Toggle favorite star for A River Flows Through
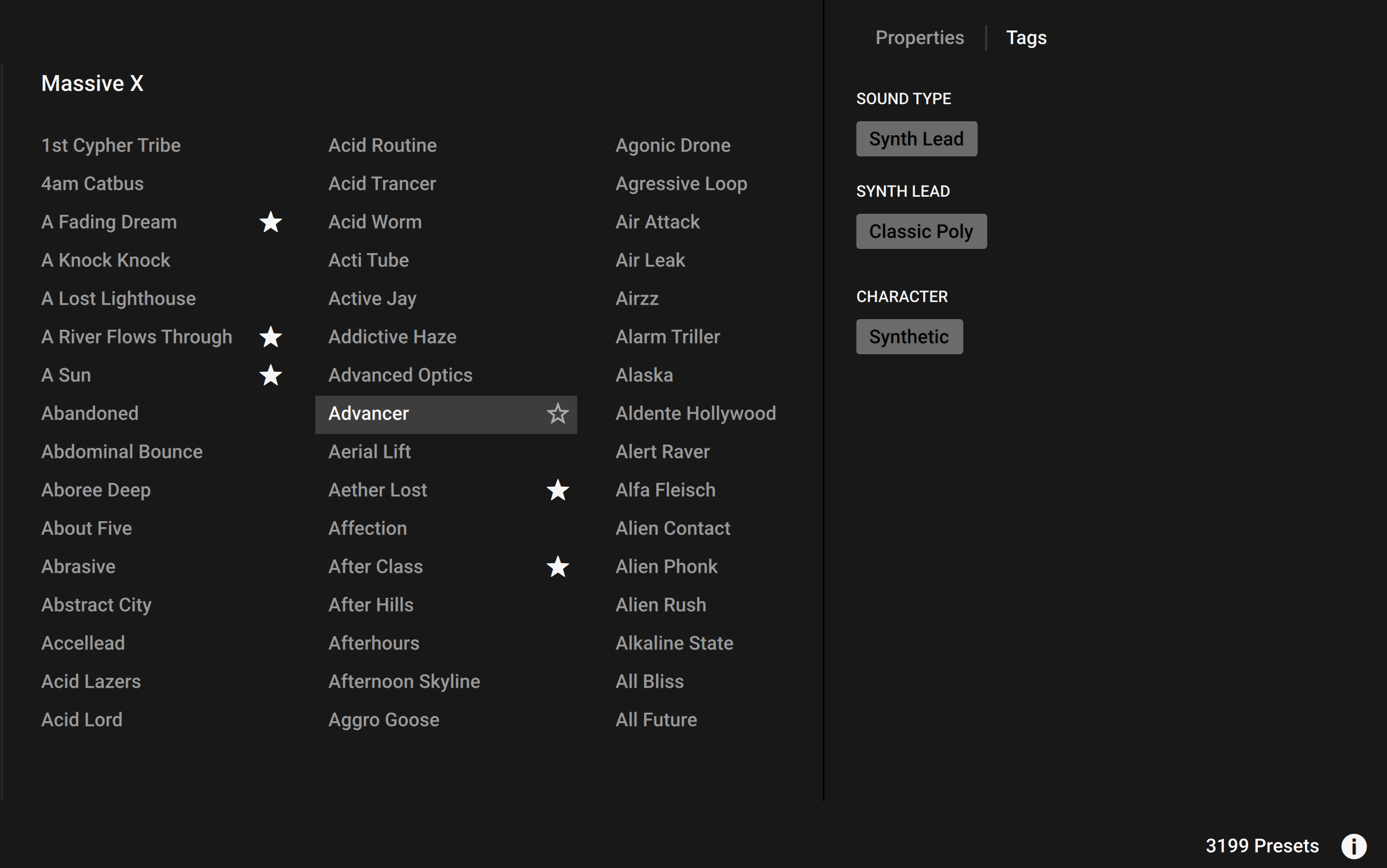This screenshot has width=1387, height=868. point(271,337)
